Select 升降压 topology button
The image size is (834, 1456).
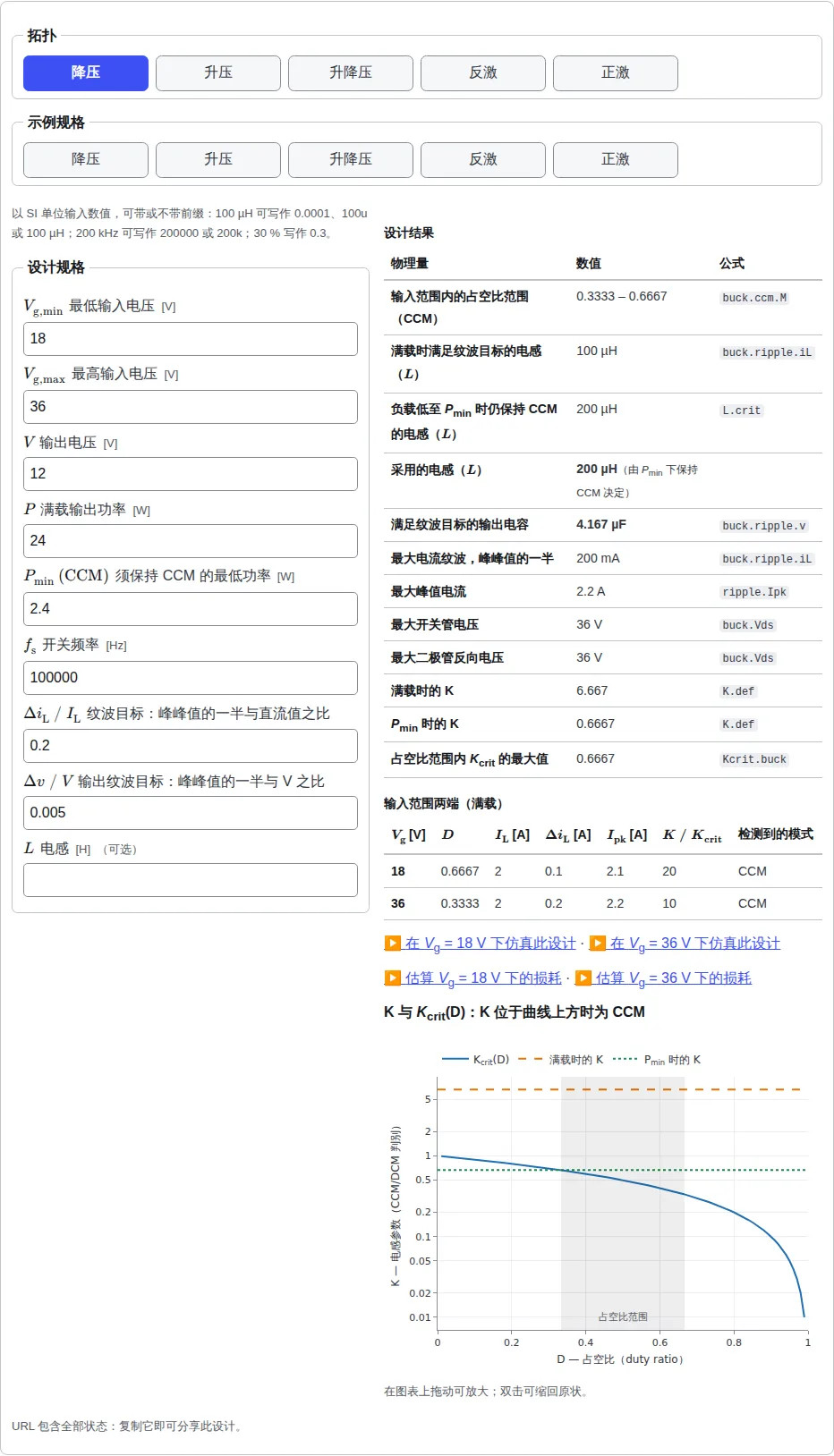click(351, 73)
